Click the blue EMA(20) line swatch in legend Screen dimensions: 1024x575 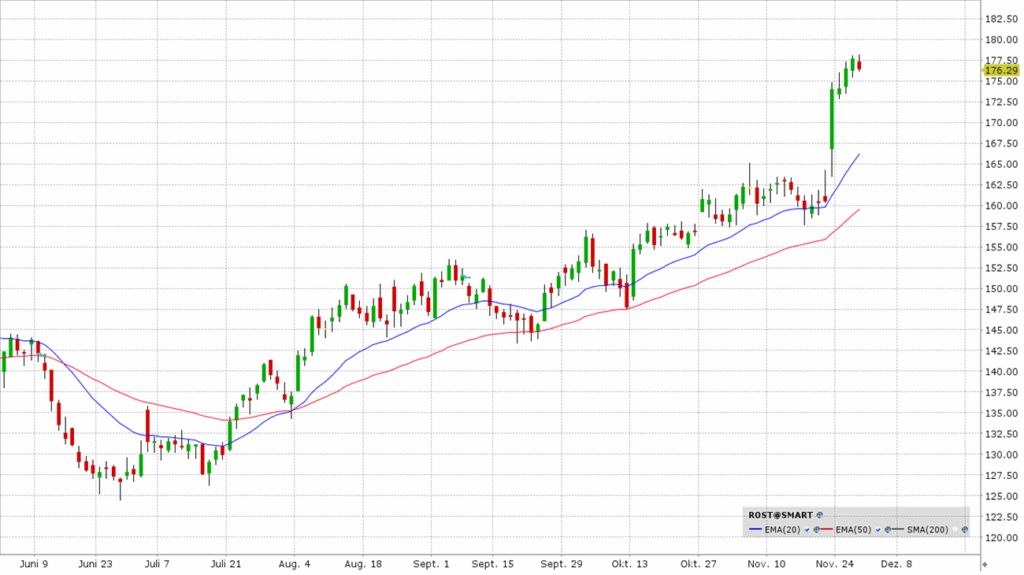click(x=755, y=529)
